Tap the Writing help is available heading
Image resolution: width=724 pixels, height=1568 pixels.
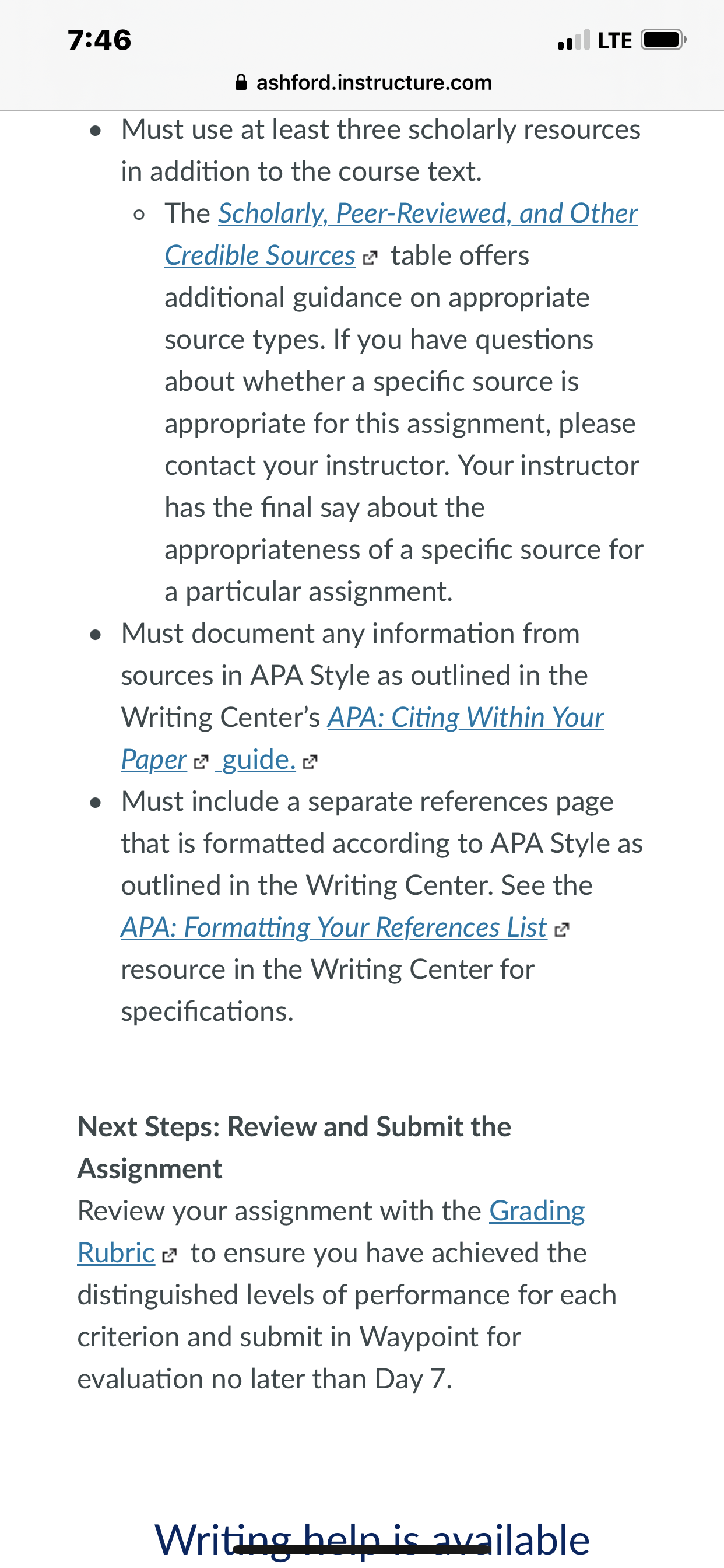tap(372, 1538)
